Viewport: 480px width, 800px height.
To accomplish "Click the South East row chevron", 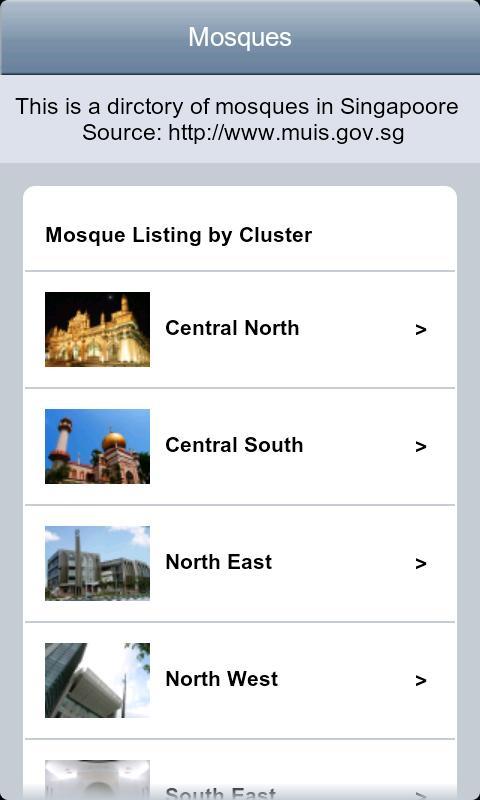I will click(421, 795).
